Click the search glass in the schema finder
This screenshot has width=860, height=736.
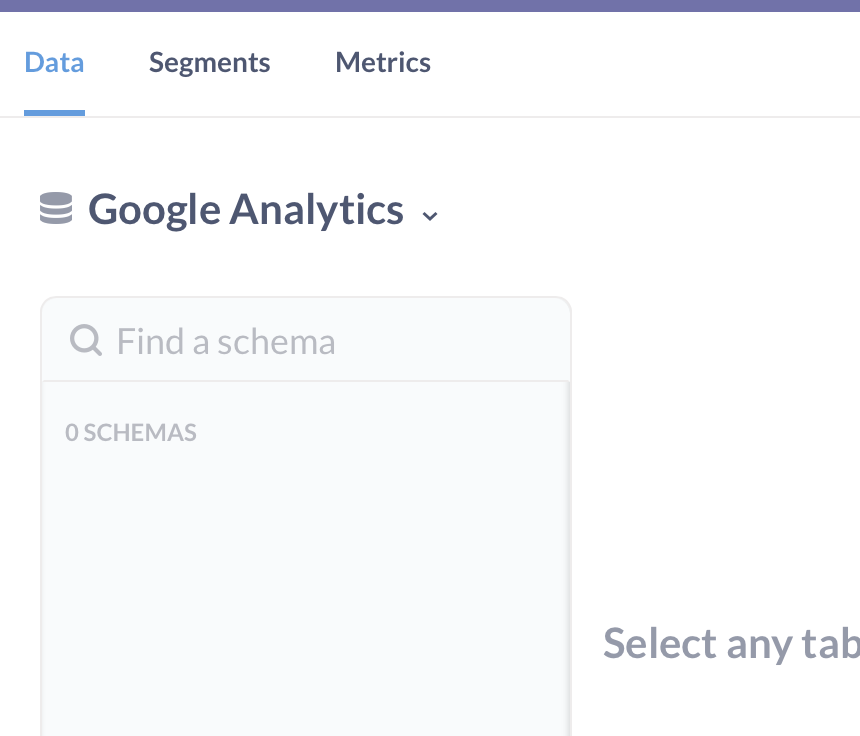[86, 340]
